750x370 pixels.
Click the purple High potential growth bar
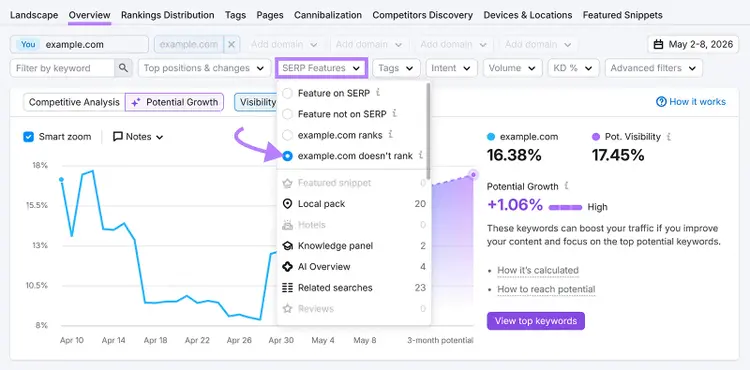tap(565, 207)
